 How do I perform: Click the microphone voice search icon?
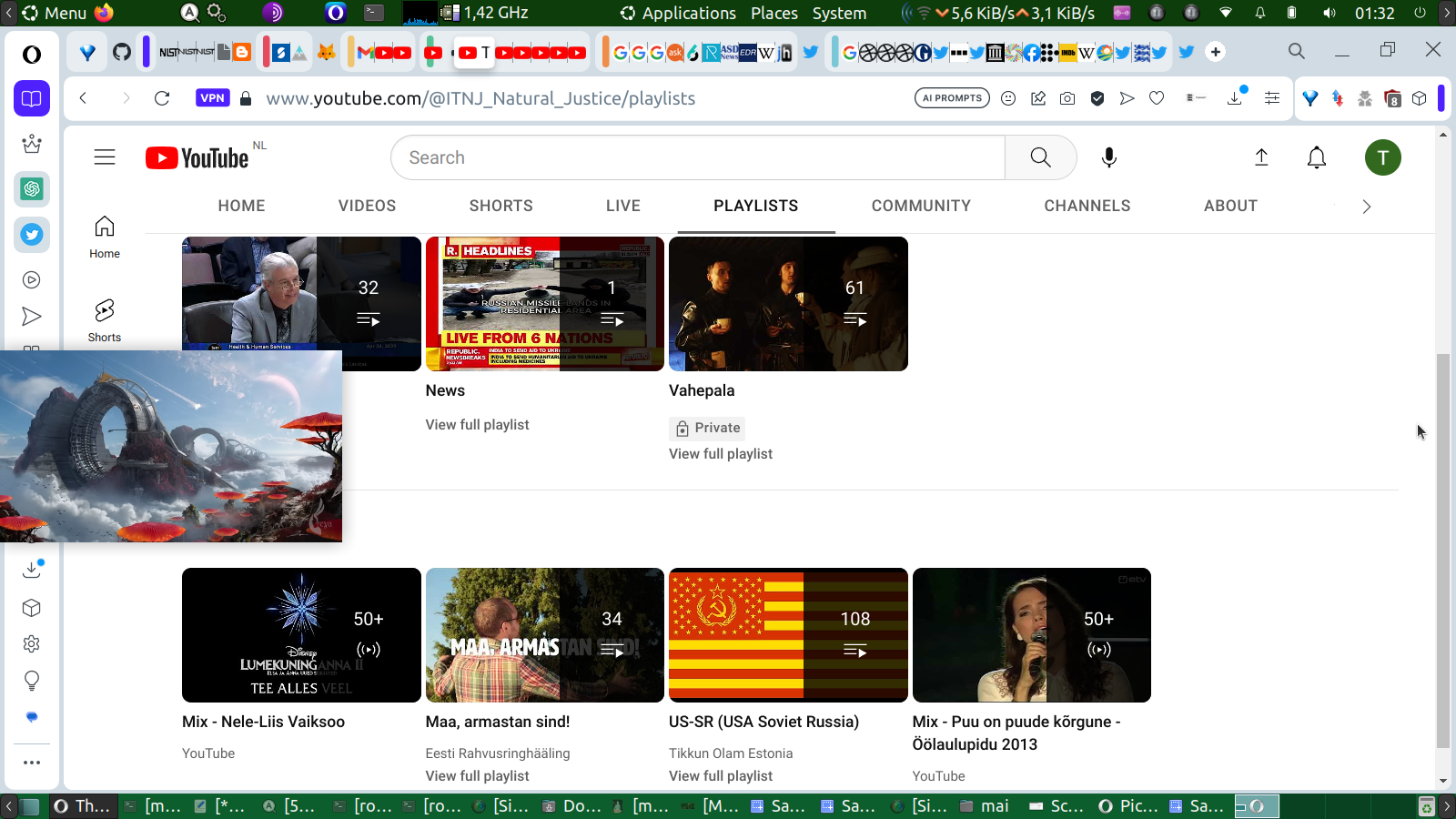1108,157
